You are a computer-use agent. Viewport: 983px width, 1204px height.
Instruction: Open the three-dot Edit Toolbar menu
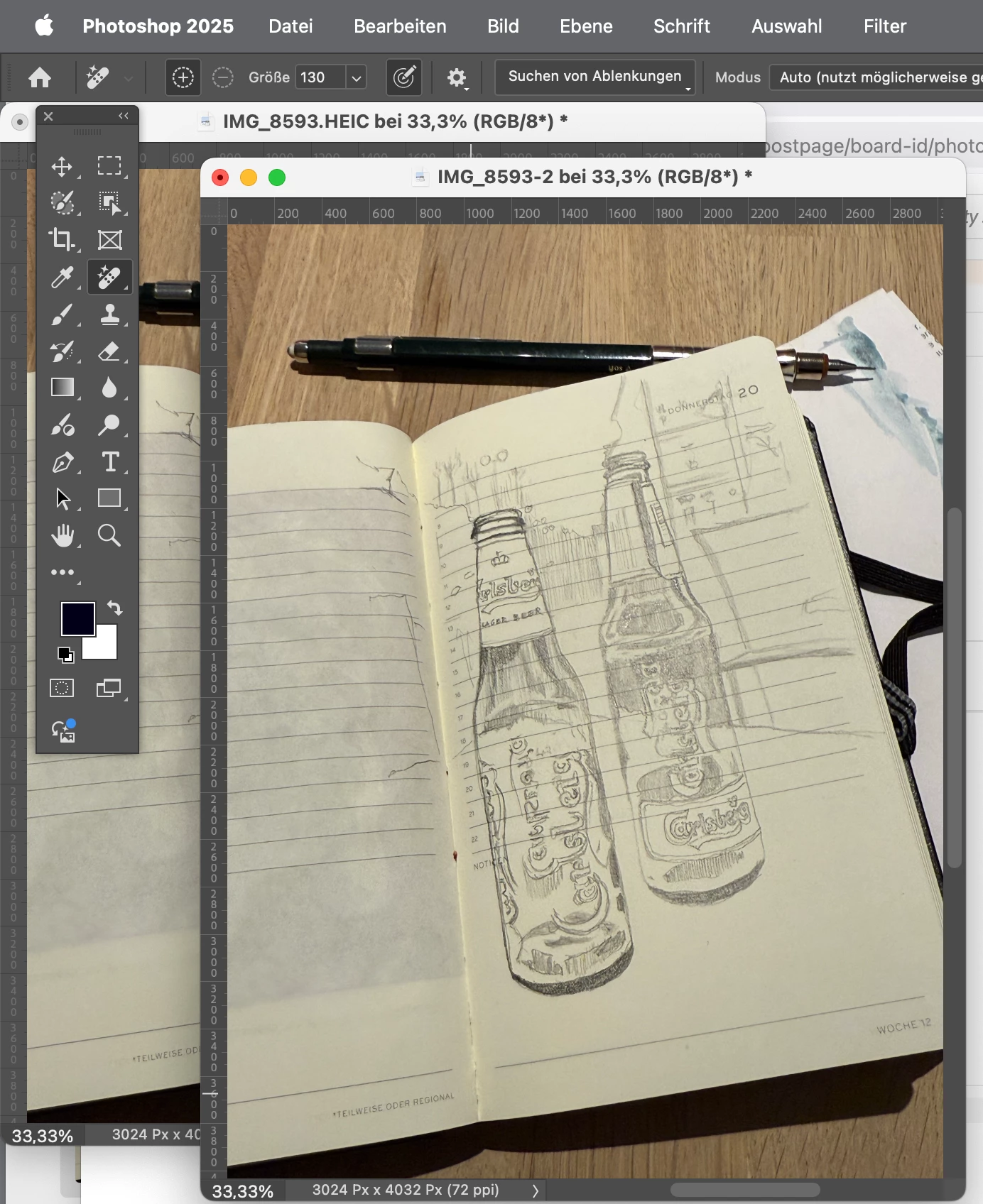tap(62, 572)
